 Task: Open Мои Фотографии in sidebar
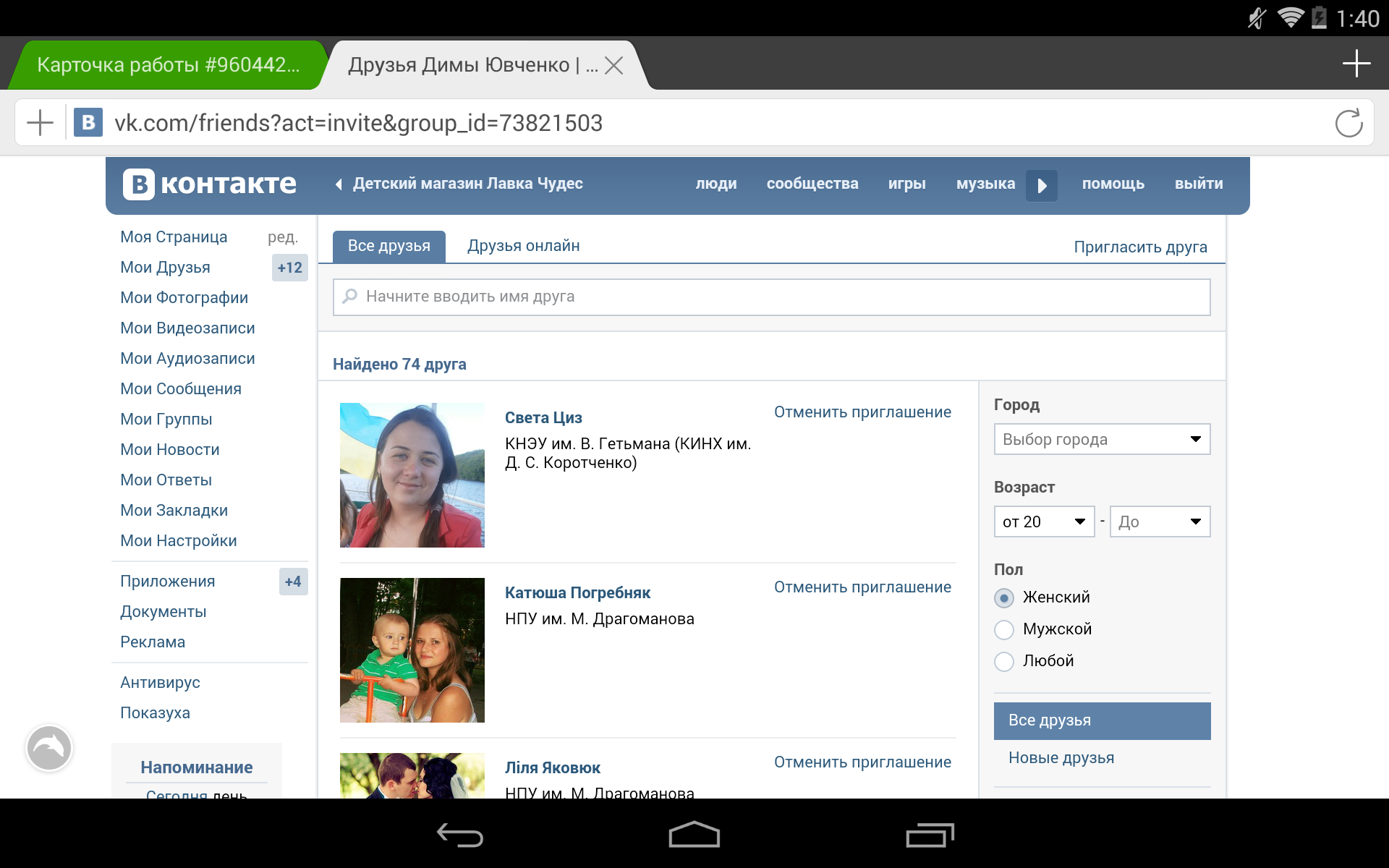[184, 298]
